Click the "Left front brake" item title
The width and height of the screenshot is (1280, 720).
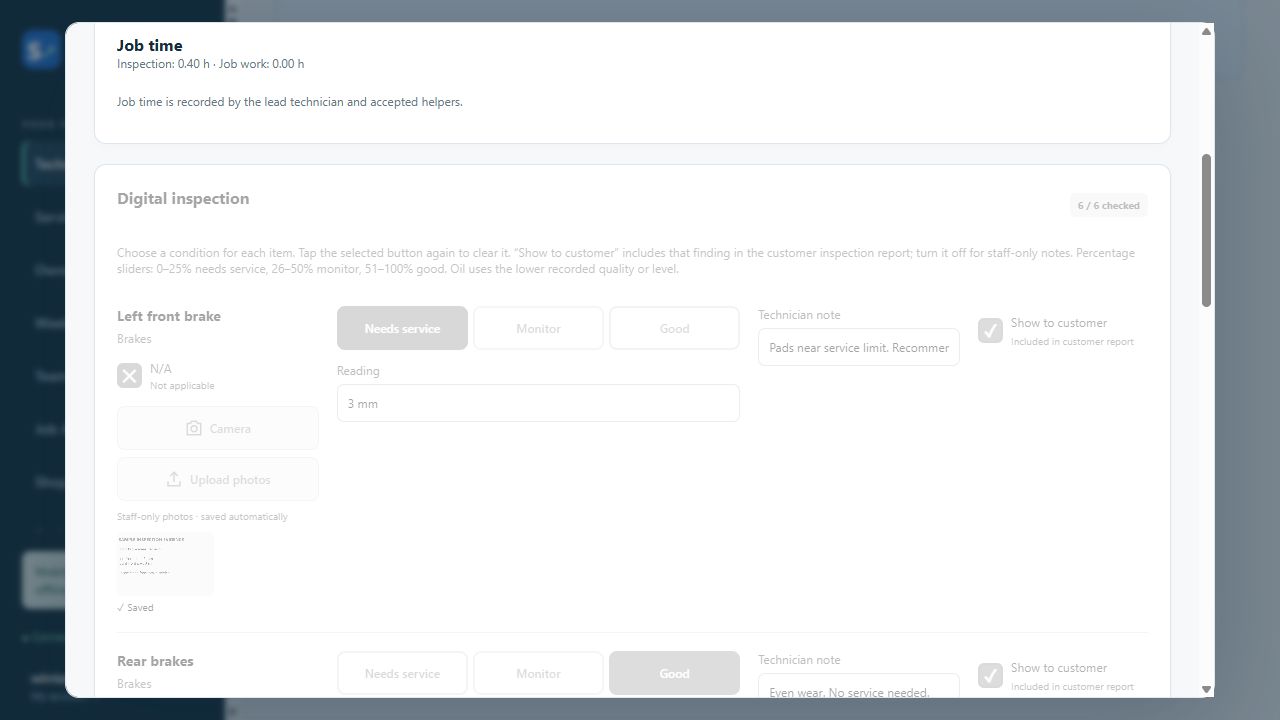coord(169,316)
